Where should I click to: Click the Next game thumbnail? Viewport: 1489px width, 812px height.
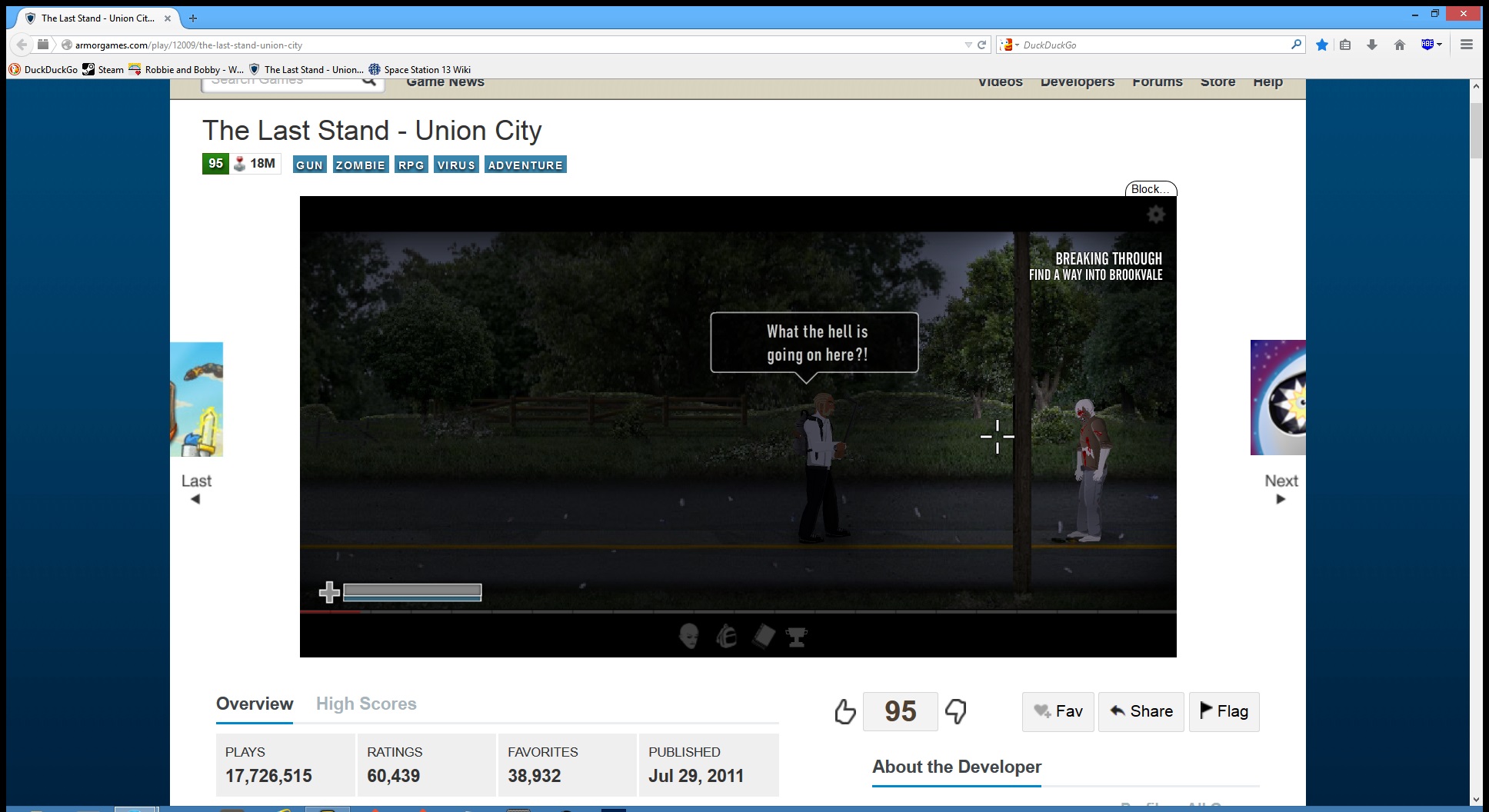(1278, 398)
